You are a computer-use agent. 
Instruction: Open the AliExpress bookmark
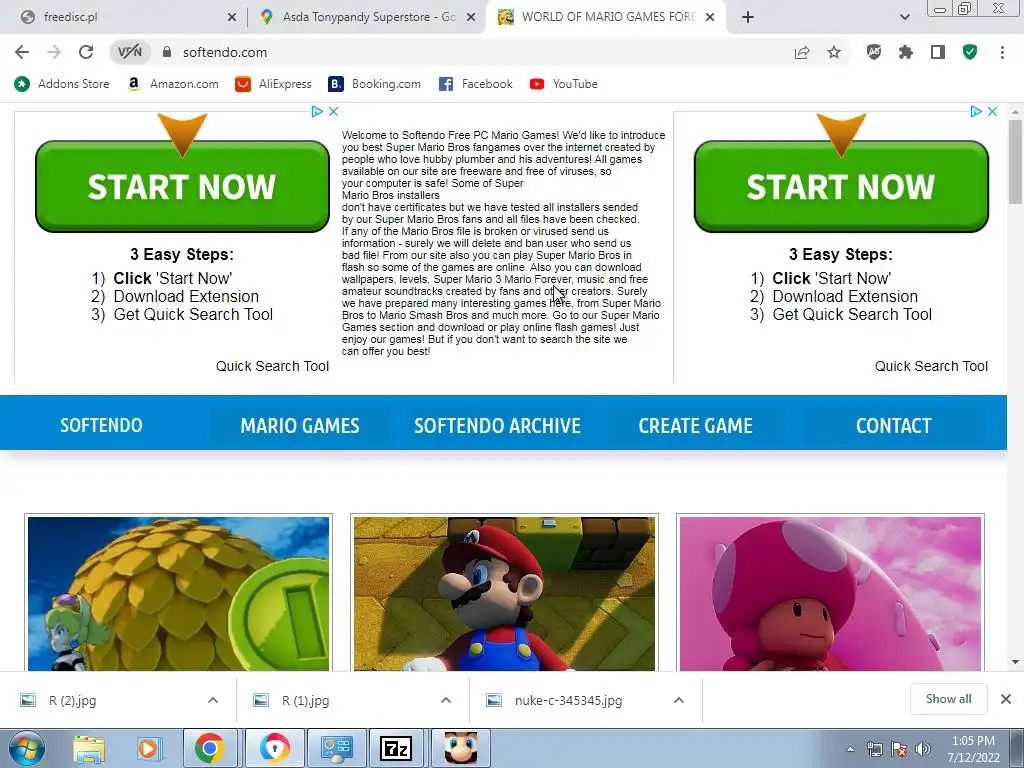[274, 84]
